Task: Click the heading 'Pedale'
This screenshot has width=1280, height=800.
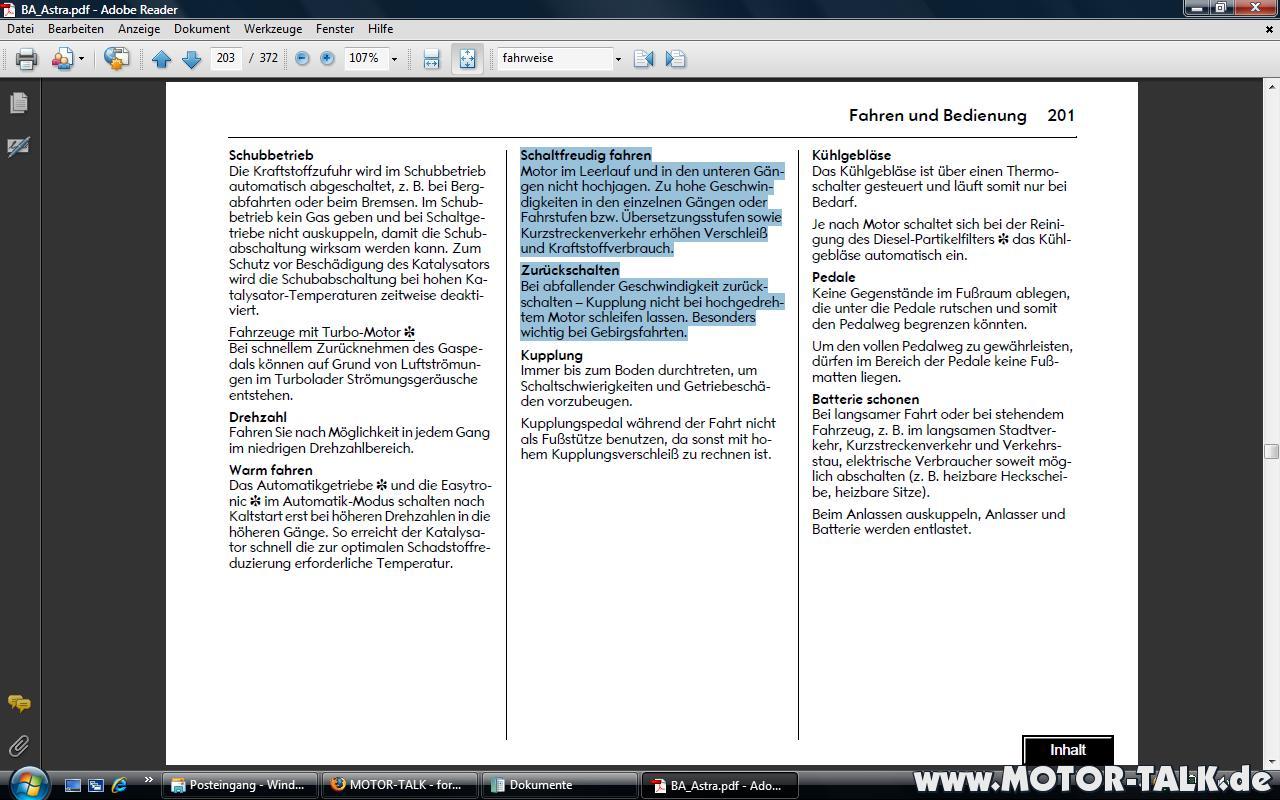Action: pyautogui.click(x=834, y=277)
